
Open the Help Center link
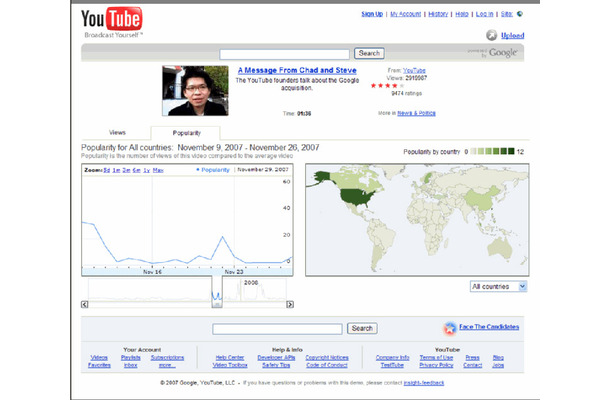pyautogui.click(x=230, y=358)
